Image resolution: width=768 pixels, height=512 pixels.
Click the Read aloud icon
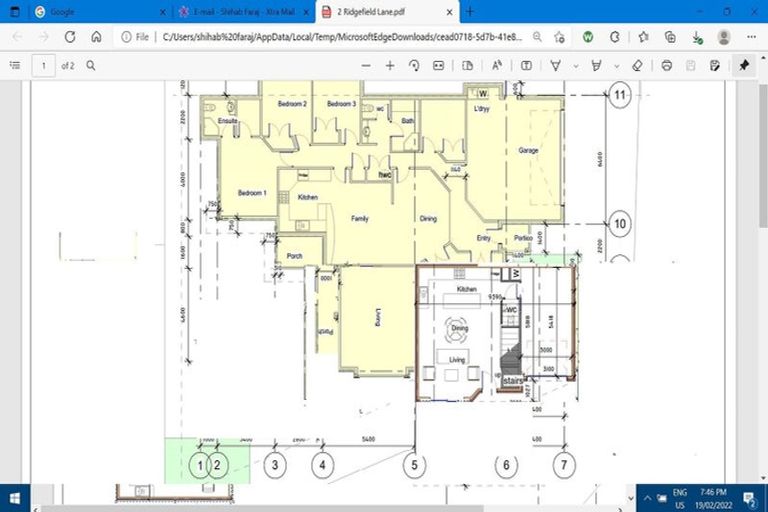click(496, 65)
